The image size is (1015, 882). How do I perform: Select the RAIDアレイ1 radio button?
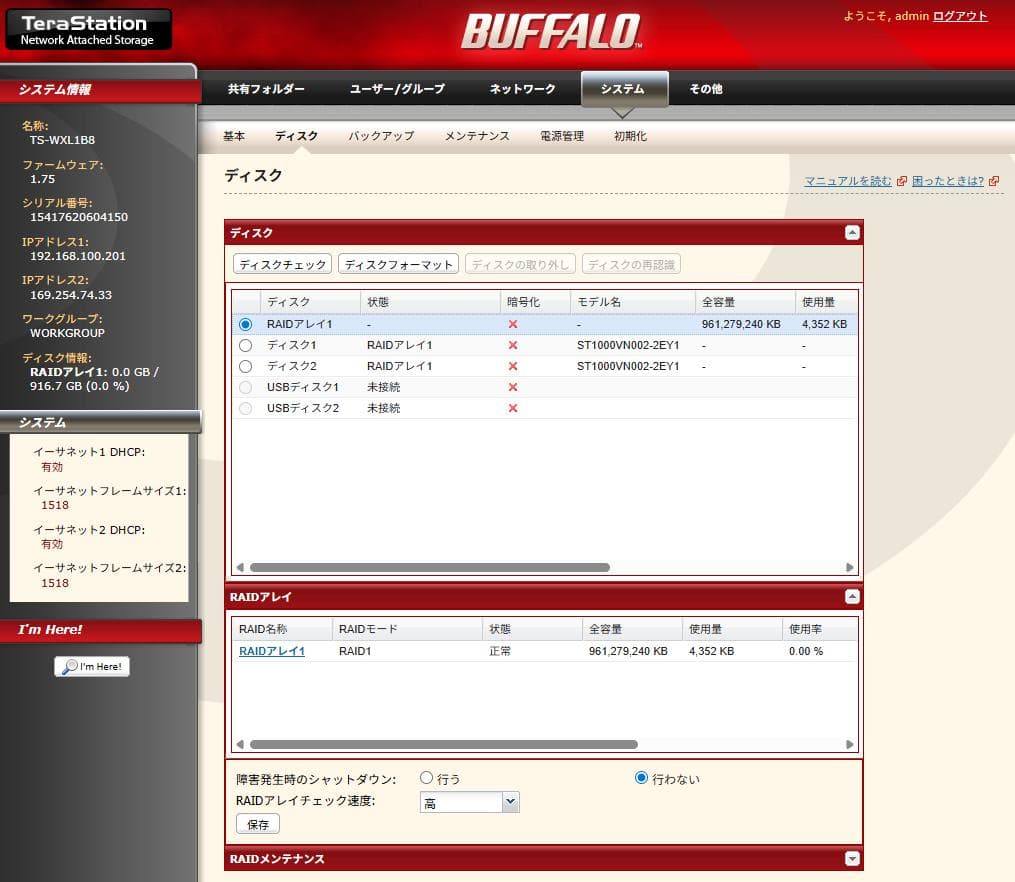point(245,324)
